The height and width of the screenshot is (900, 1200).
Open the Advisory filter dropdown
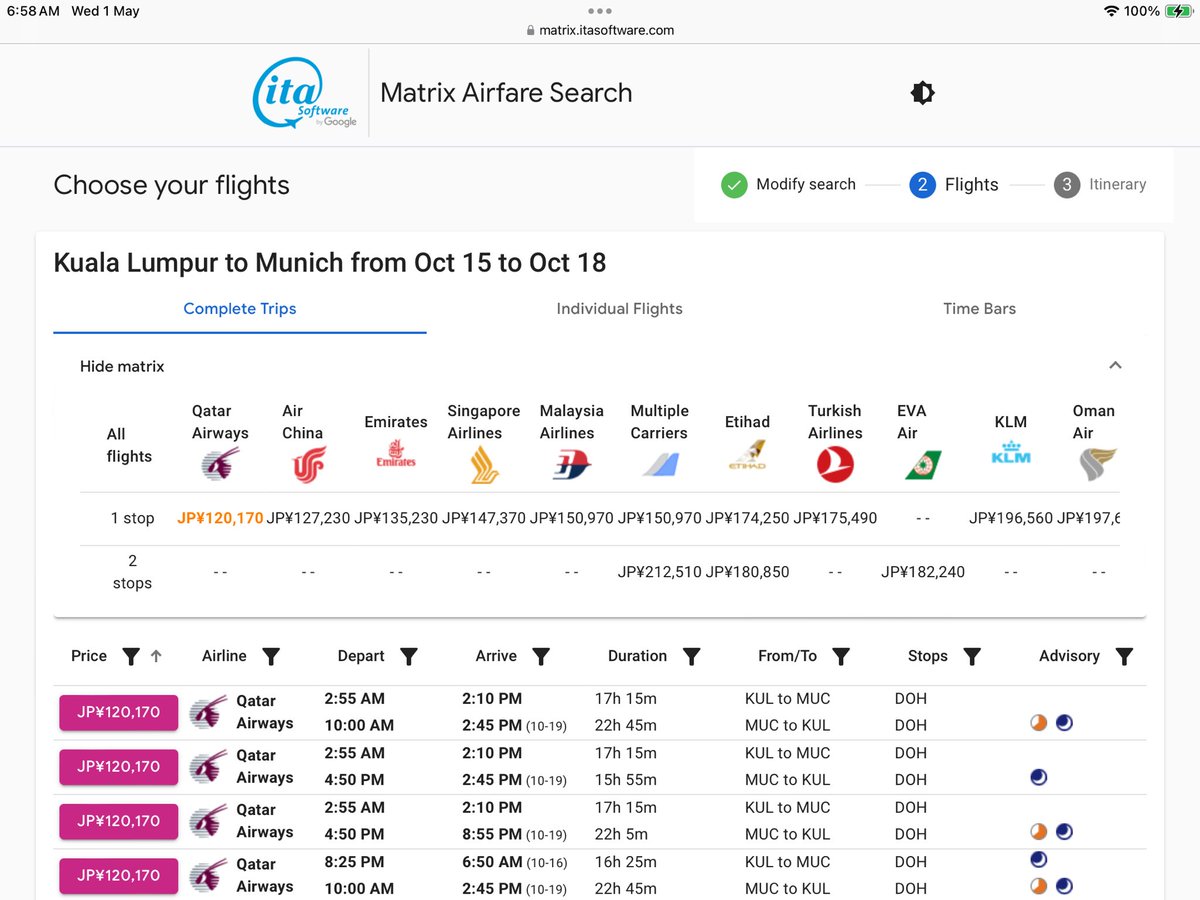click(1124, 657)
